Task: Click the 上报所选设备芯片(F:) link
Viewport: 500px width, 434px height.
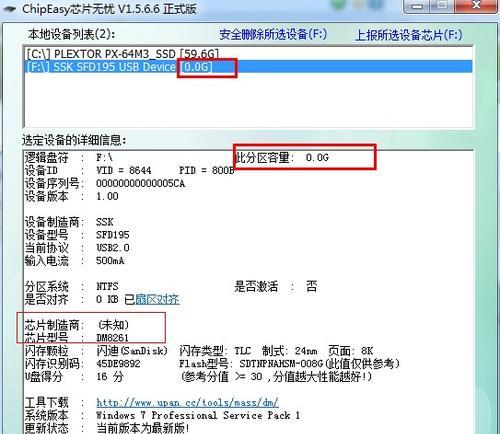Action: (x=409, y=35)
